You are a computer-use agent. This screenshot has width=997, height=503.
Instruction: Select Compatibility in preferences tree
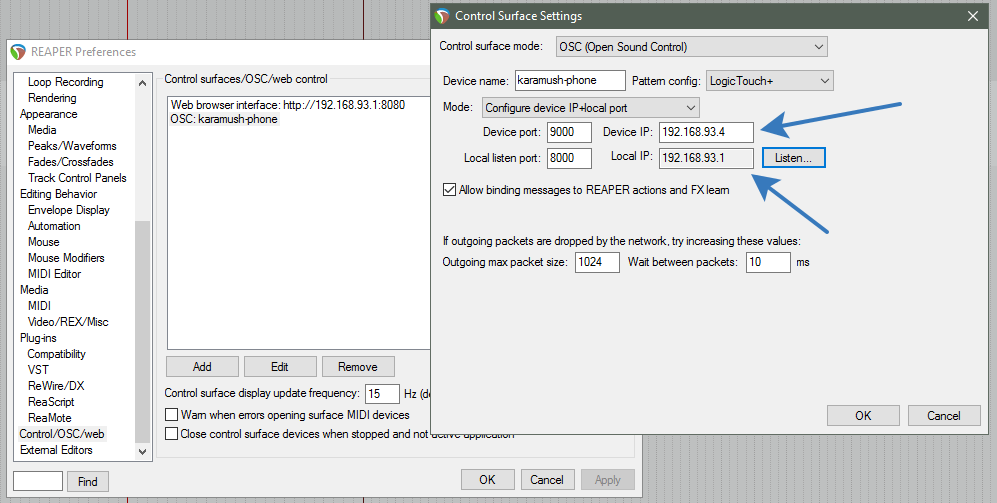[x=56, y=354]
